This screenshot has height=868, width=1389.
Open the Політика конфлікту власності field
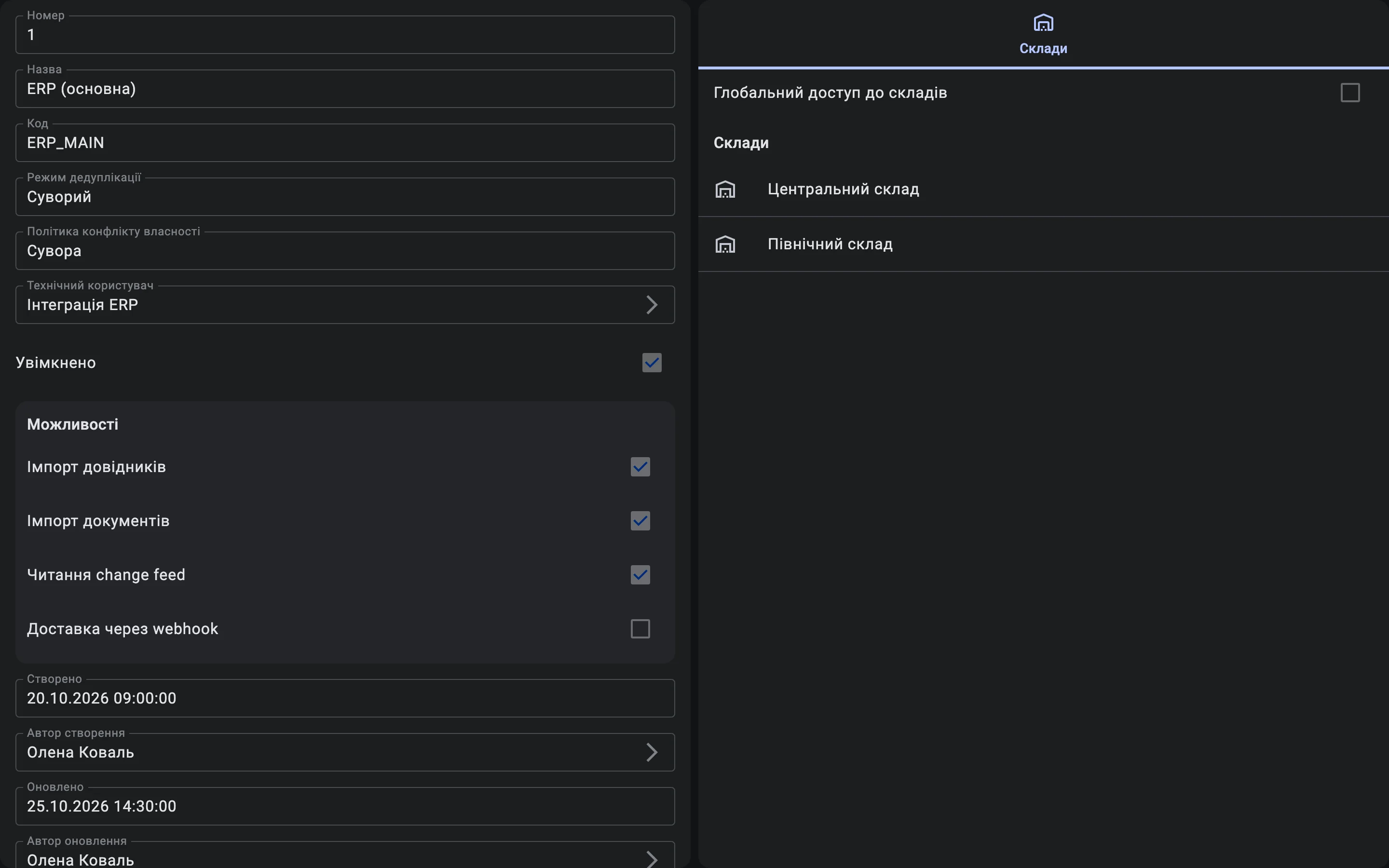tap(345, 251)
